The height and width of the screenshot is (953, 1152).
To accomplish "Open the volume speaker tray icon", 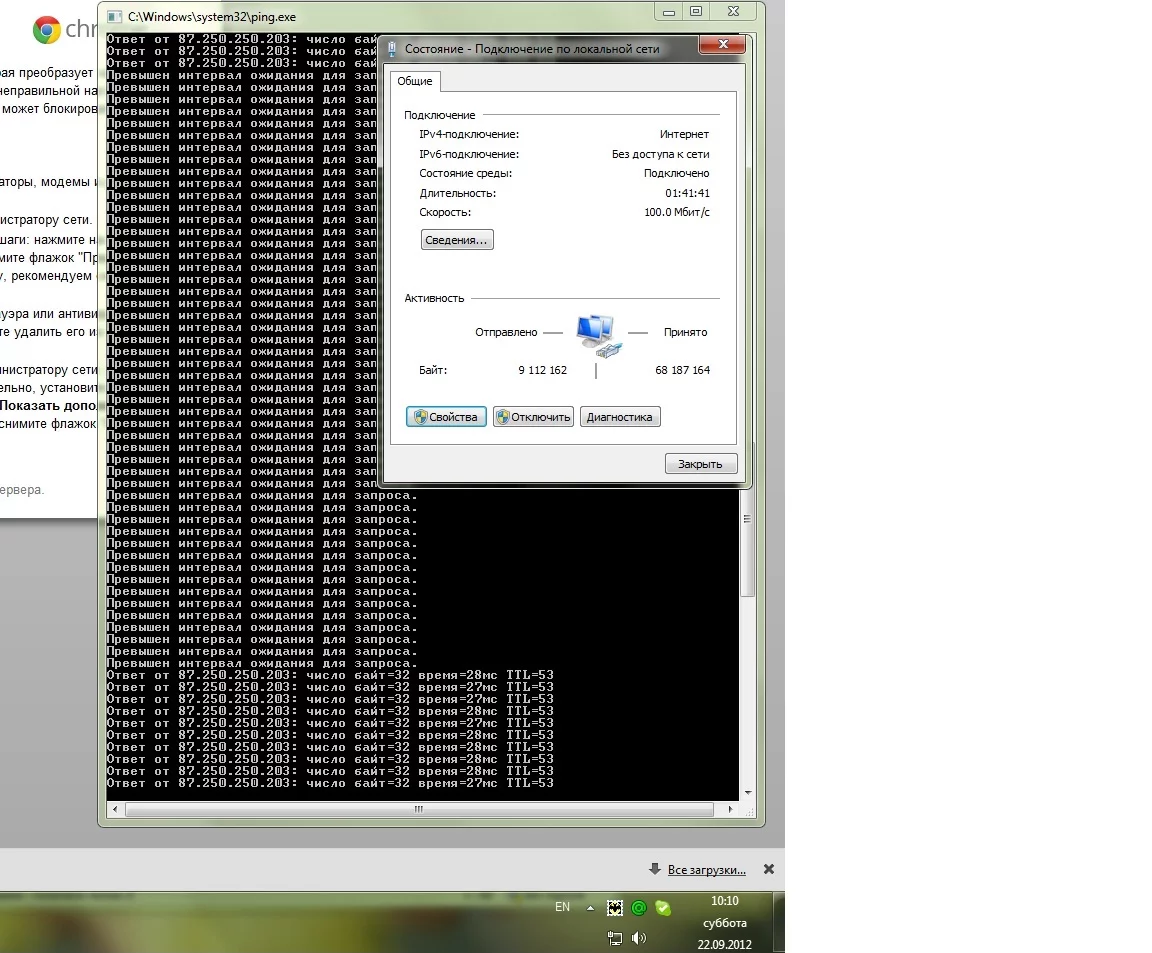I will tap(639, 938).
